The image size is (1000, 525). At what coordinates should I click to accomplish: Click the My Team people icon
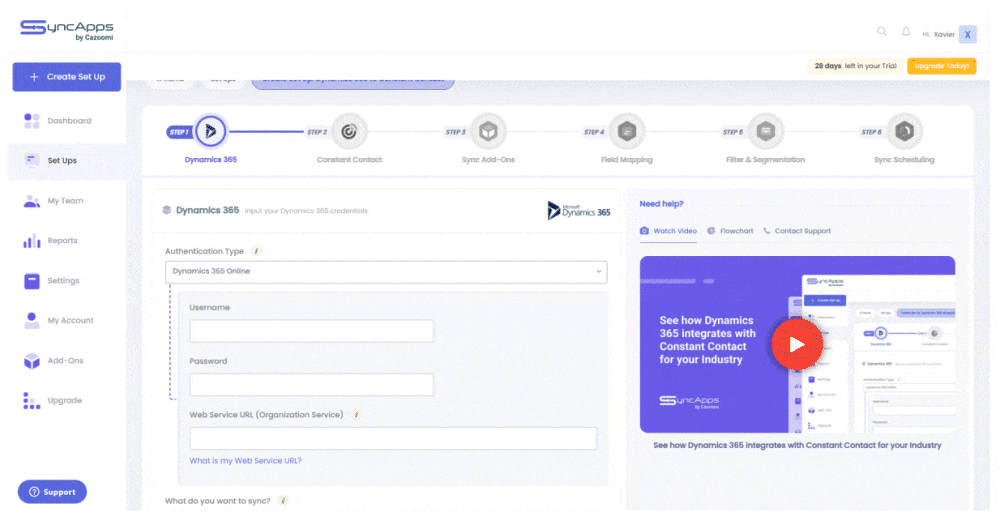coord(32,201)
